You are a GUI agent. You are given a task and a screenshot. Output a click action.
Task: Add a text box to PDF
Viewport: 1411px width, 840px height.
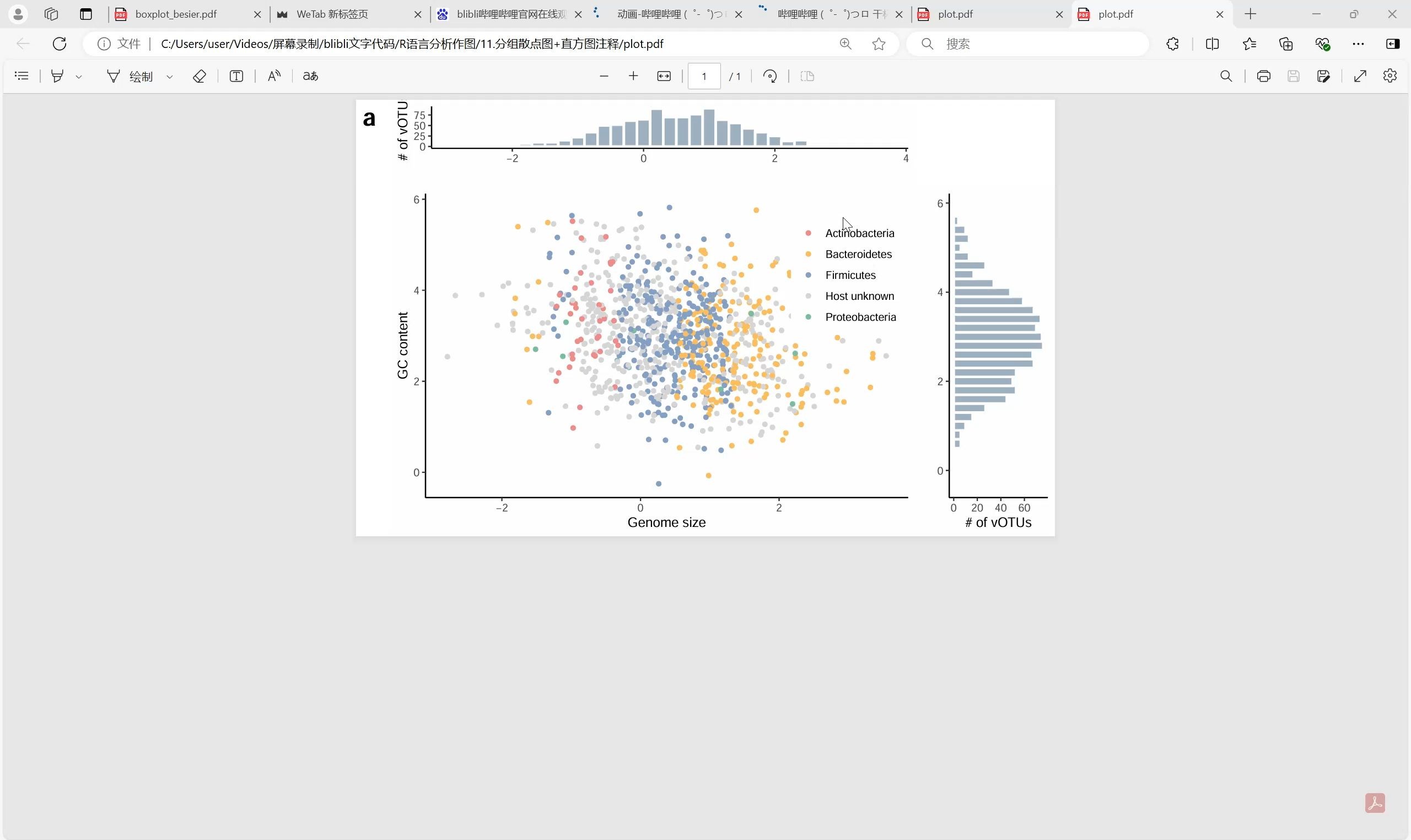[x=236, y=76]
